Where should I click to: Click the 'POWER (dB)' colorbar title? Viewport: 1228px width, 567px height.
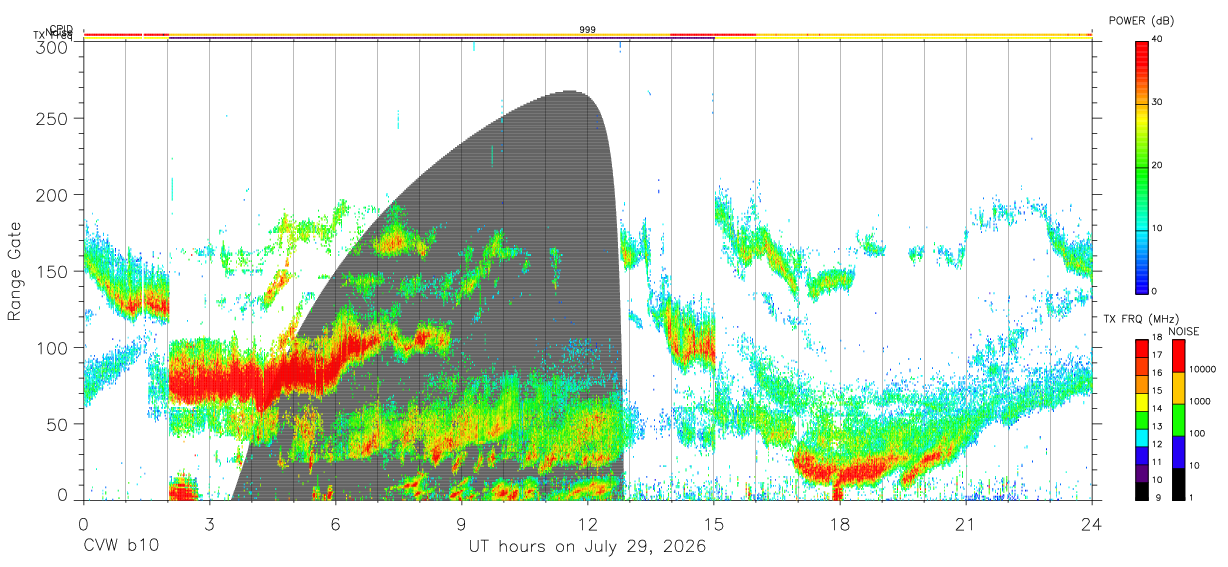(1141, 21)
